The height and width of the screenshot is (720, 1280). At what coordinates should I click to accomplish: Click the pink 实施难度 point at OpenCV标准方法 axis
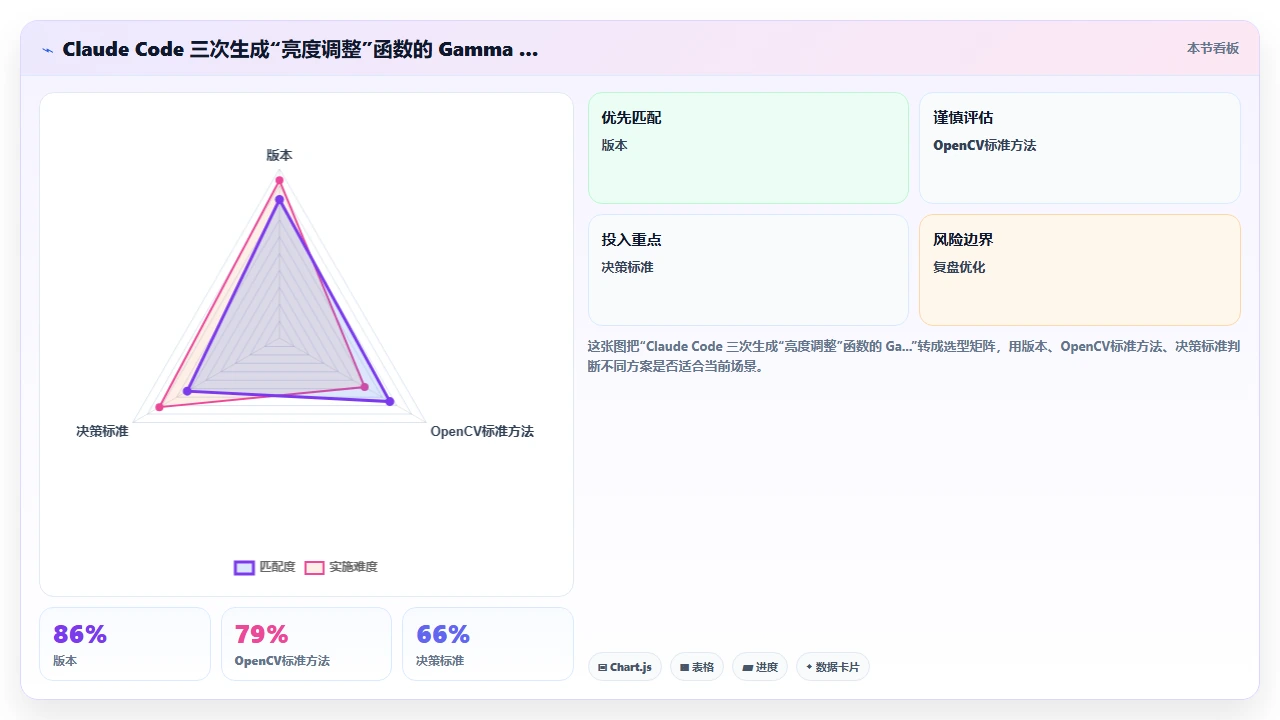click(x=365, y=387)
